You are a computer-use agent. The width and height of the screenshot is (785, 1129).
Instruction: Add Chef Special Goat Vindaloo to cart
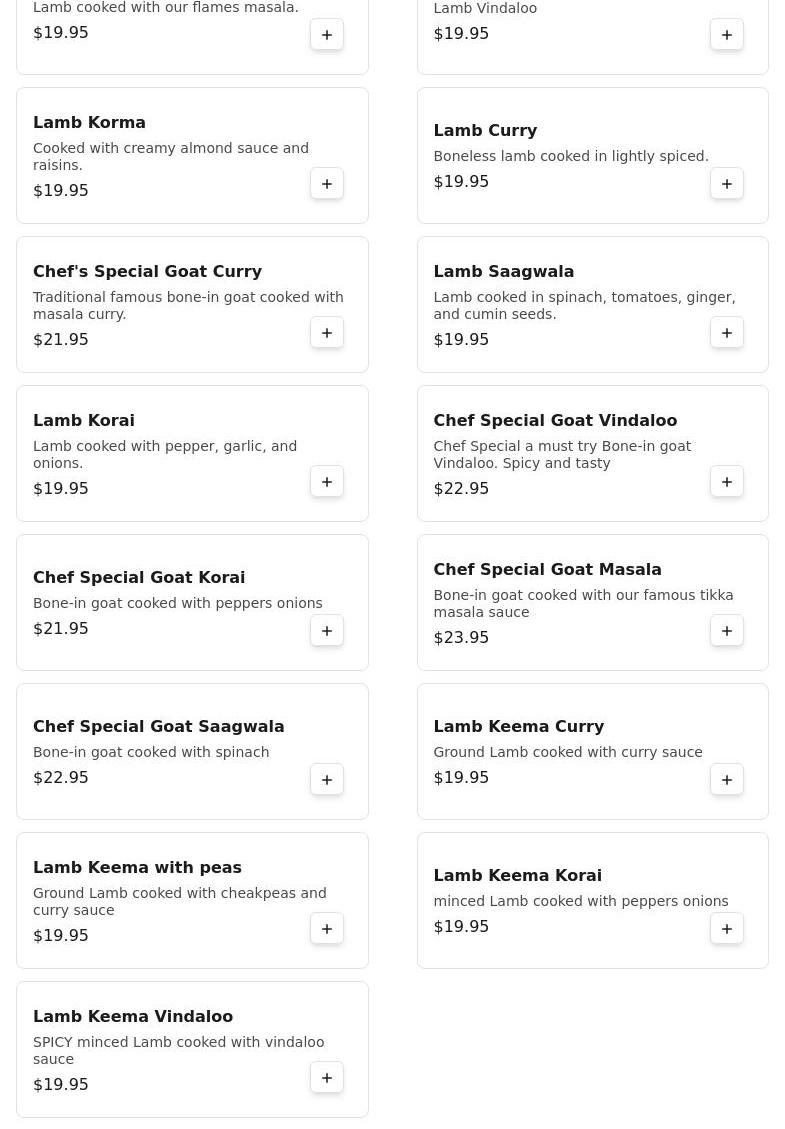coord(727,482)
